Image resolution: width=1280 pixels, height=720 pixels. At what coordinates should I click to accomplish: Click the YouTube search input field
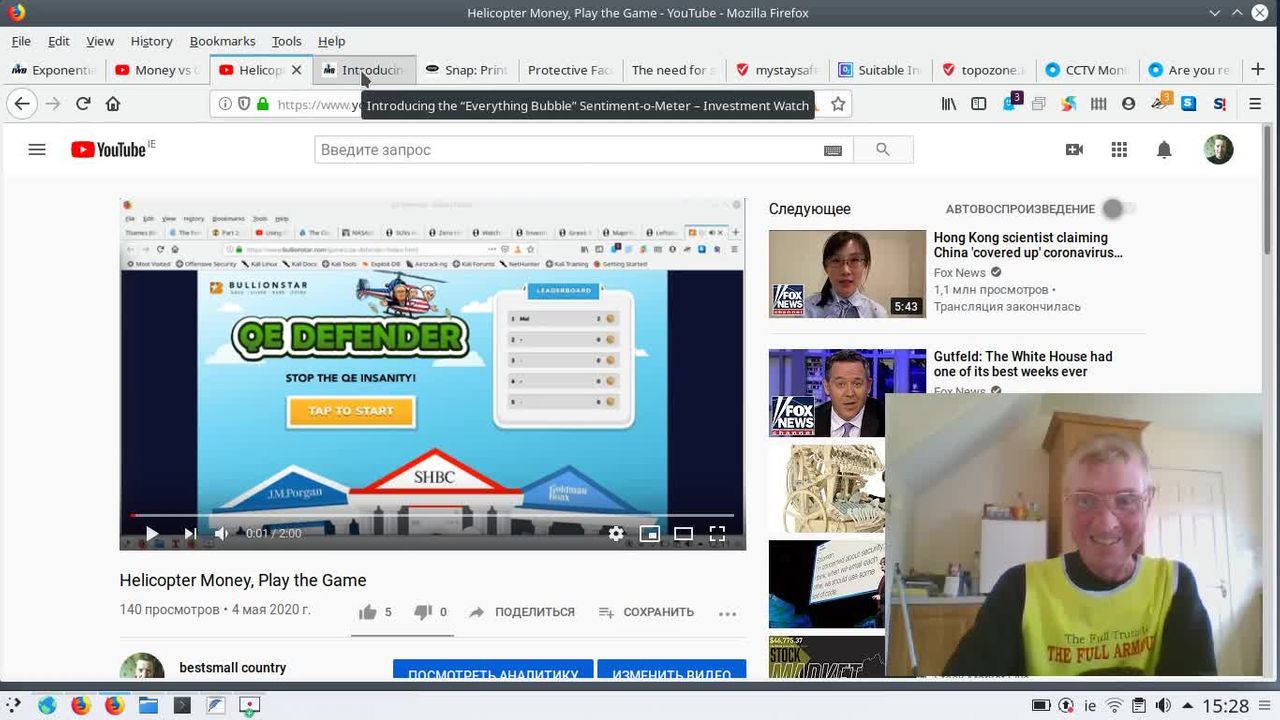click(565, 150)
